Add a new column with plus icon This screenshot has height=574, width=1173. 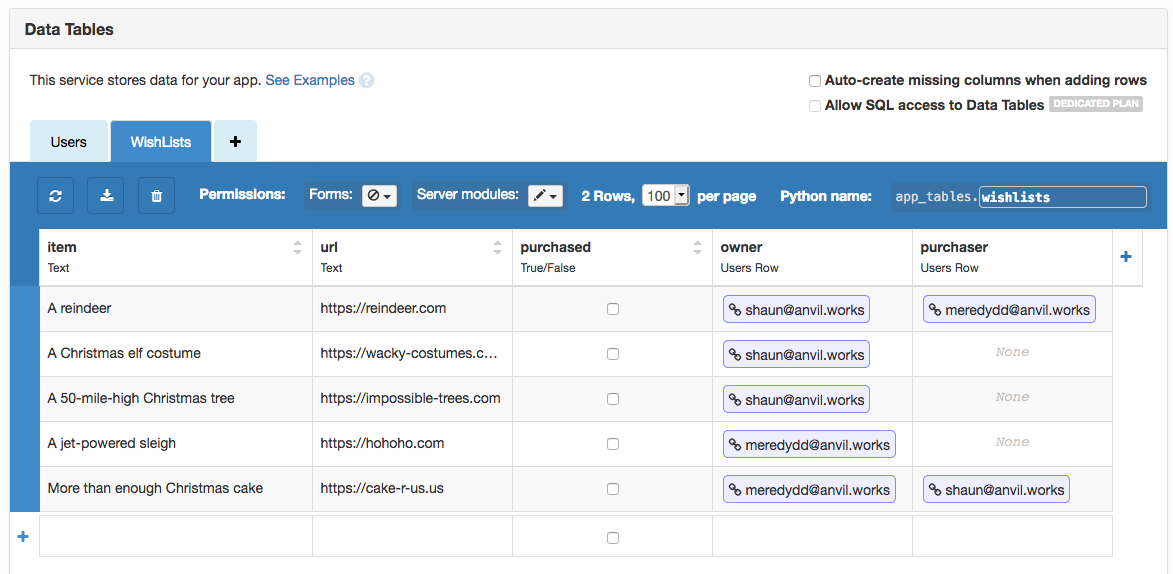click(x=1126, y=257)
